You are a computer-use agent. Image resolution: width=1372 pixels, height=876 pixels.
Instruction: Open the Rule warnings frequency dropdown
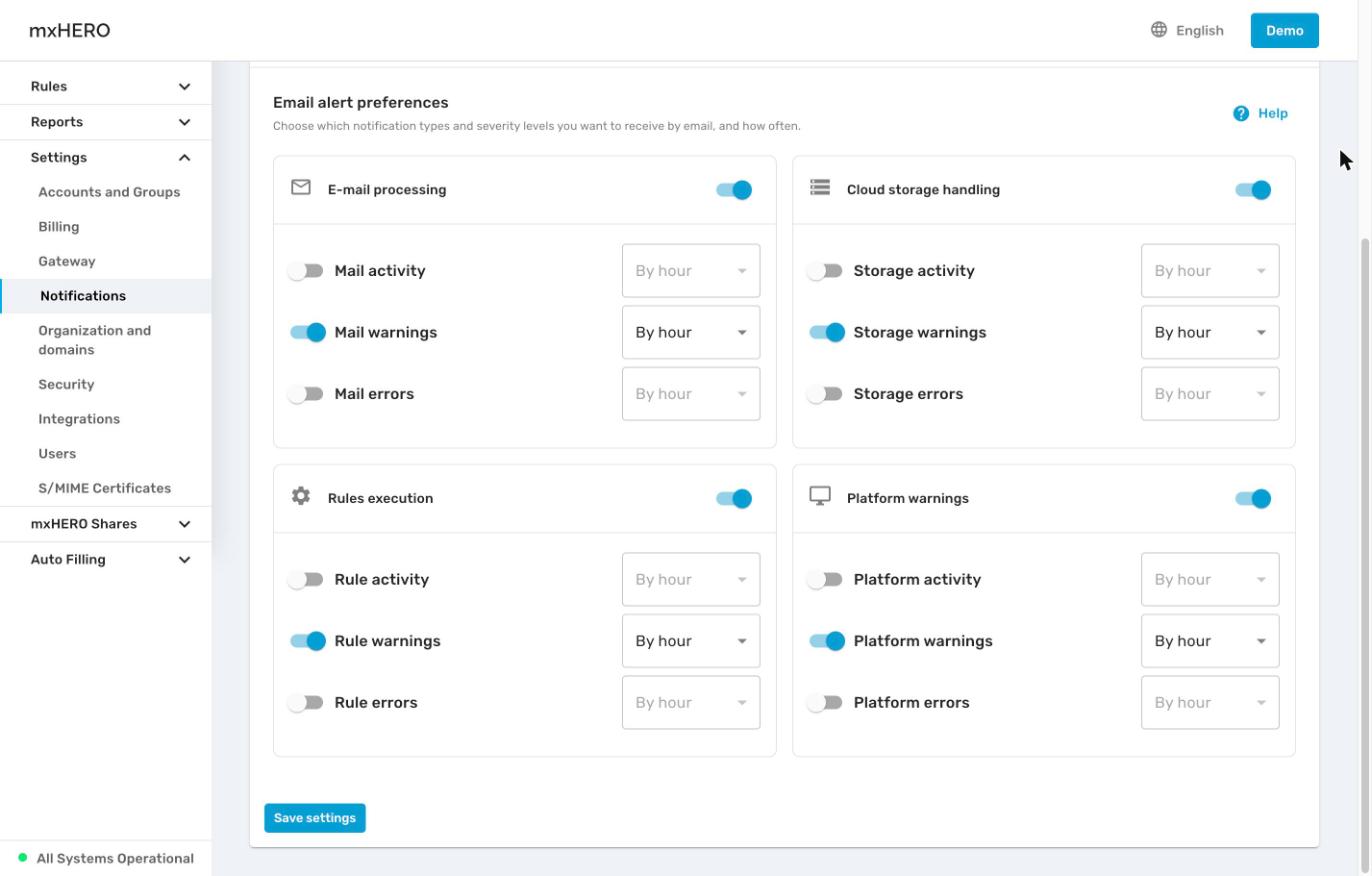[x=691, y=641]
